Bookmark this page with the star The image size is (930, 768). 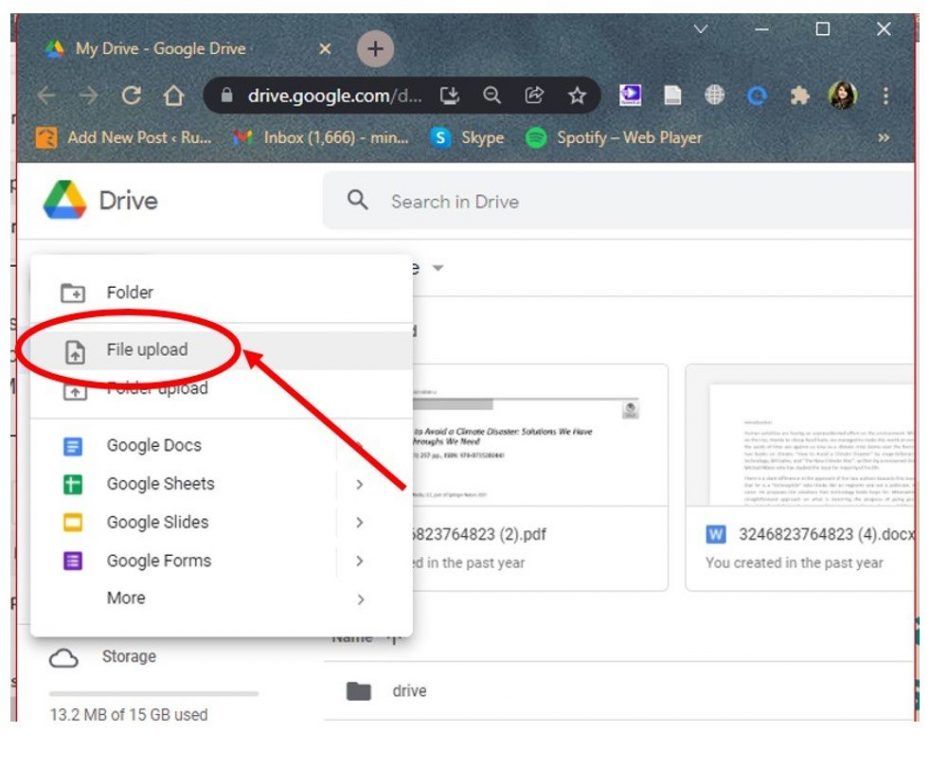coord(577,95)
